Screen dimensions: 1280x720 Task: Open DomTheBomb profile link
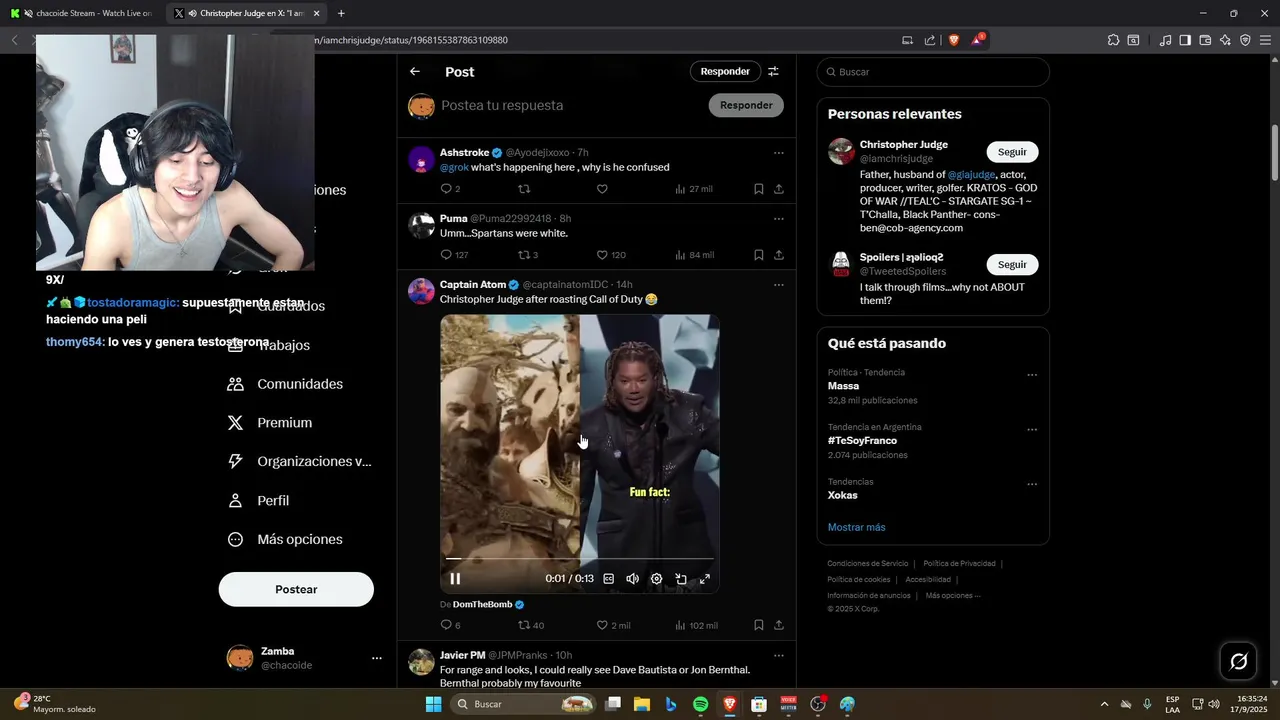pos(482,605)
